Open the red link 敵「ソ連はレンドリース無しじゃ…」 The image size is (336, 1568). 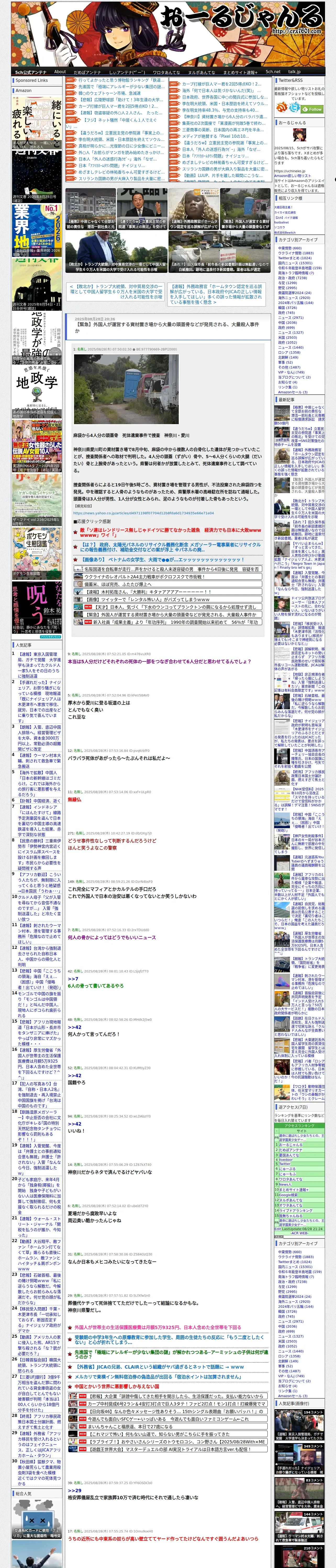click(x=170, y=533)
